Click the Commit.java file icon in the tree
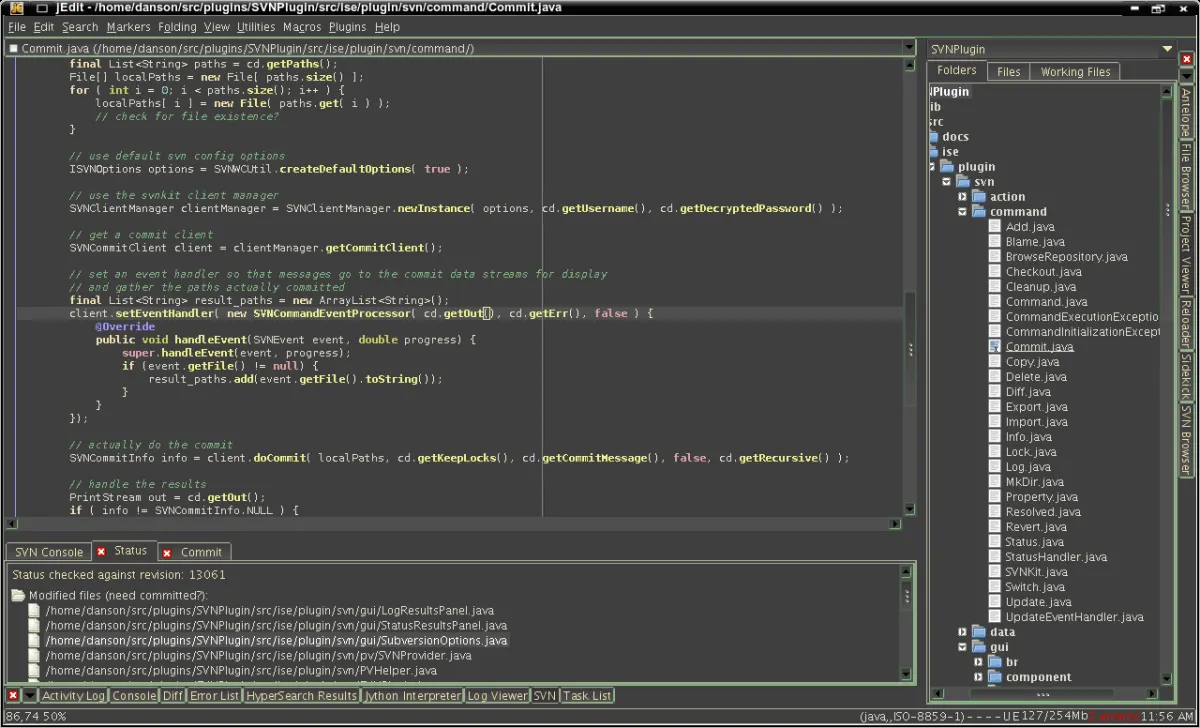This screenshot has height=728, width=1200. tap(995, 347)
